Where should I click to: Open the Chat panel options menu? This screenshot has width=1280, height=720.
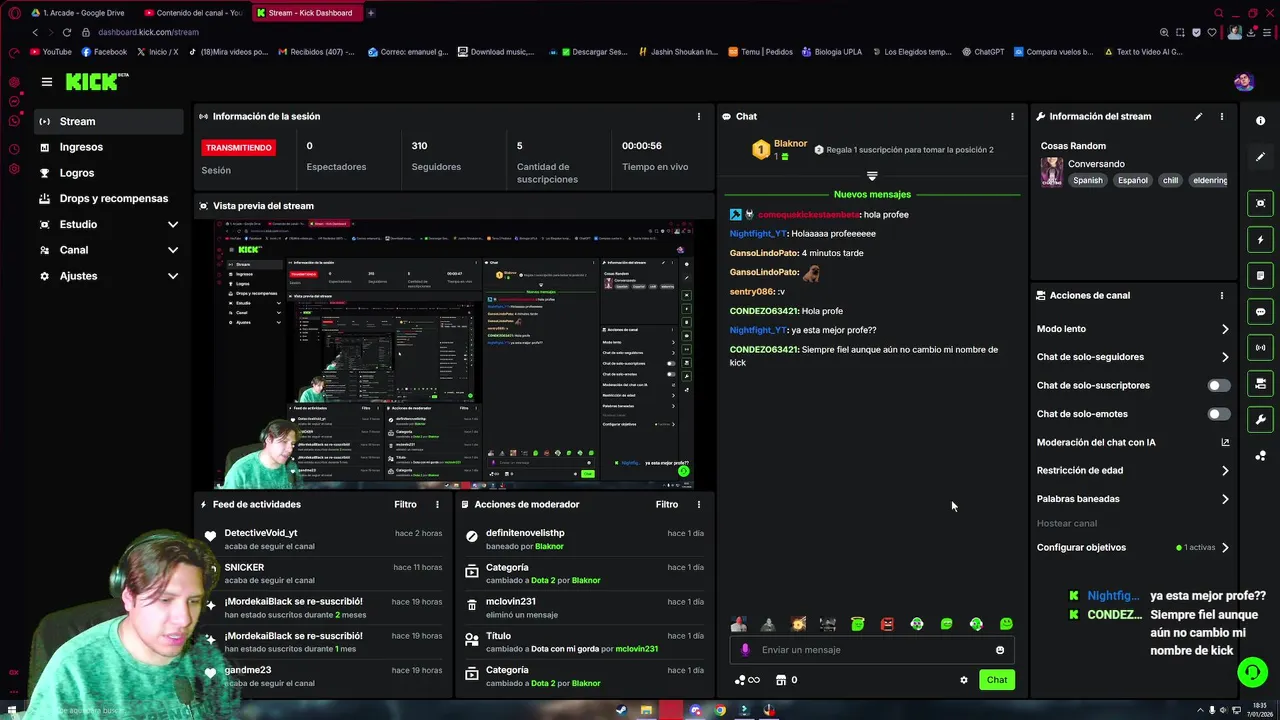pyautogui.click(x=1012, y=117)
